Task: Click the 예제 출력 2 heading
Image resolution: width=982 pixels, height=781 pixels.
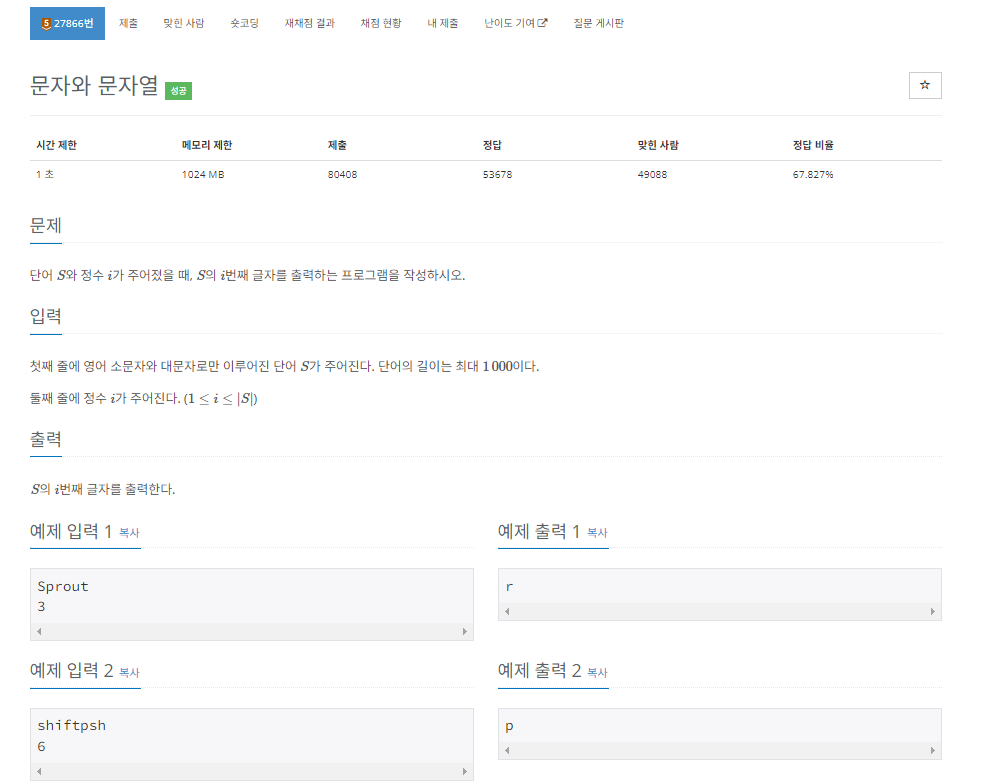Action: 539,671
